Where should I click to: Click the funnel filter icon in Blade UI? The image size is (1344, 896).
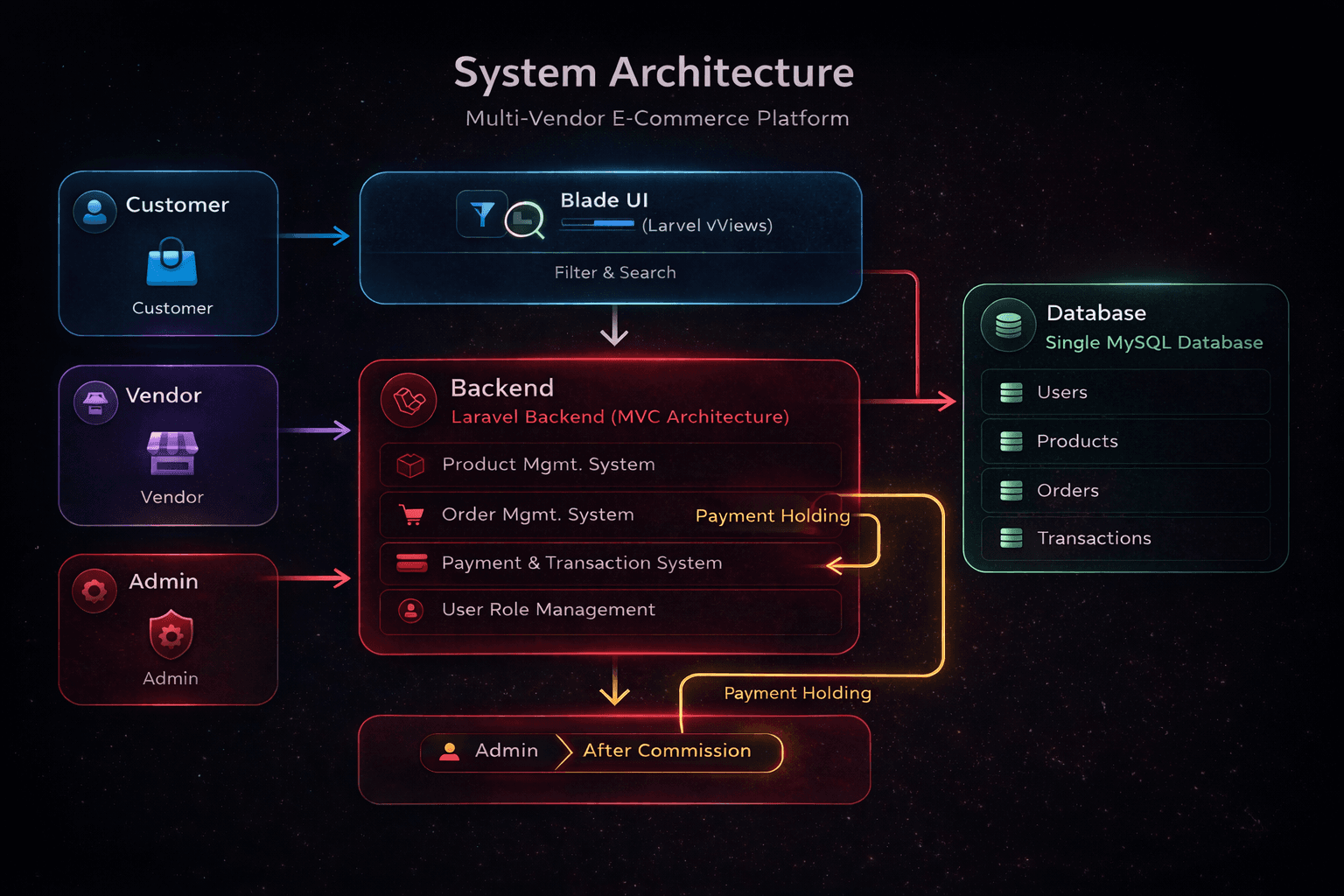click(482, 213)
